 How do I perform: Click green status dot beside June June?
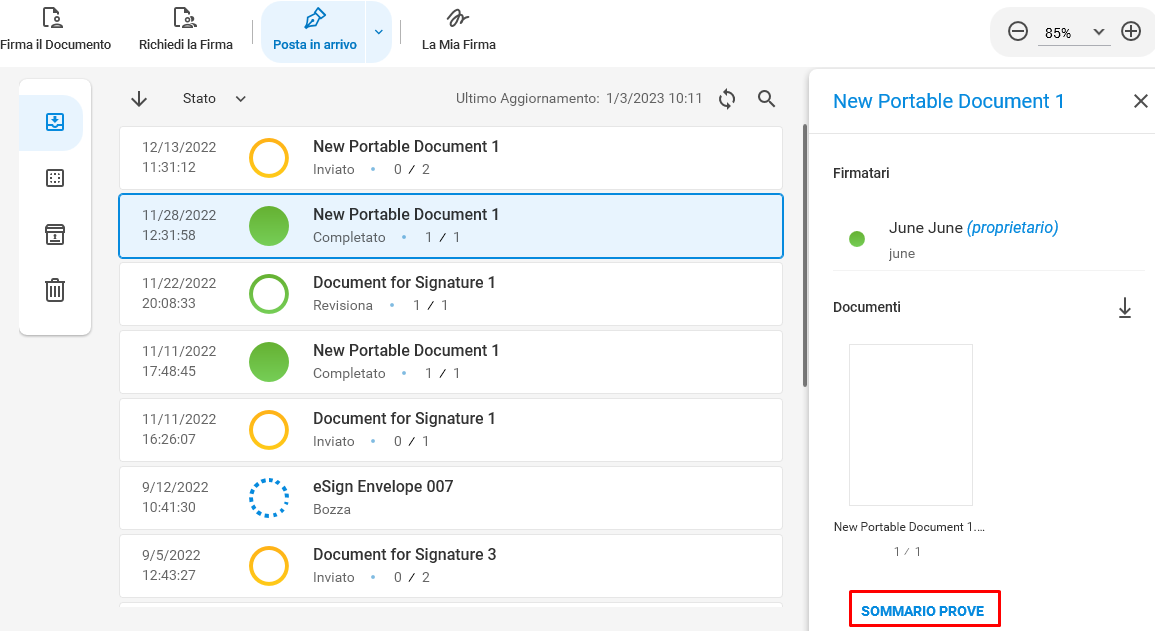click(857, 239)
